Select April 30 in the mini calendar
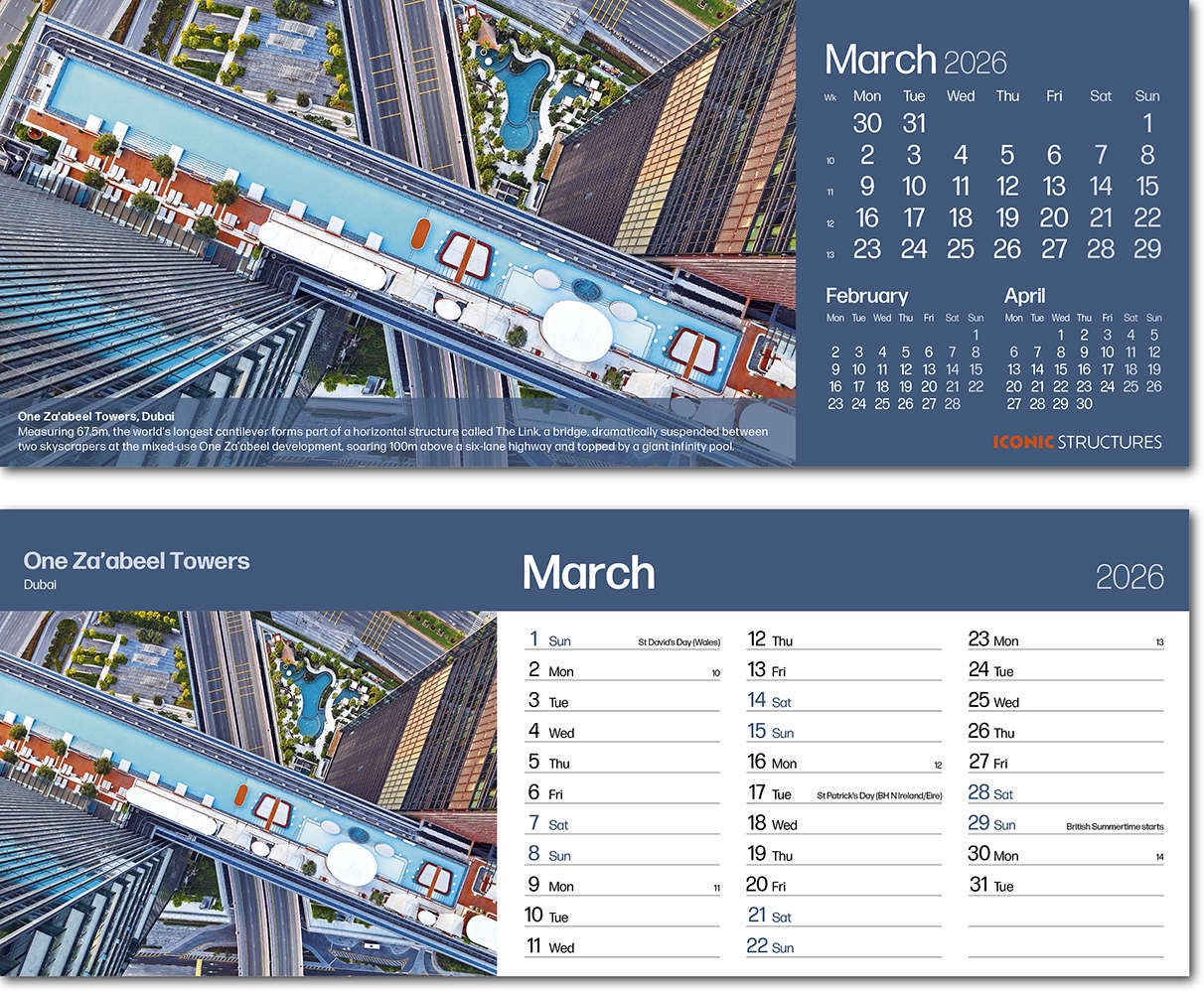 pyautogui.click(x=1085, y=404)
